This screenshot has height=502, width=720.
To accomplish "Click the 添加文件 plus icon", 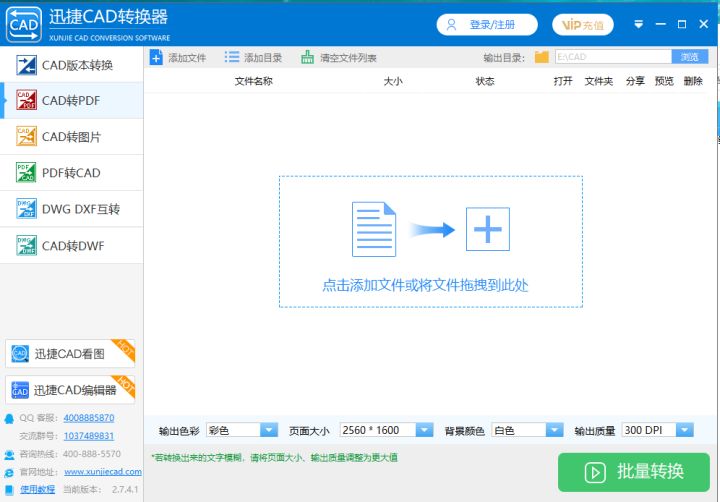I will 156,57.
